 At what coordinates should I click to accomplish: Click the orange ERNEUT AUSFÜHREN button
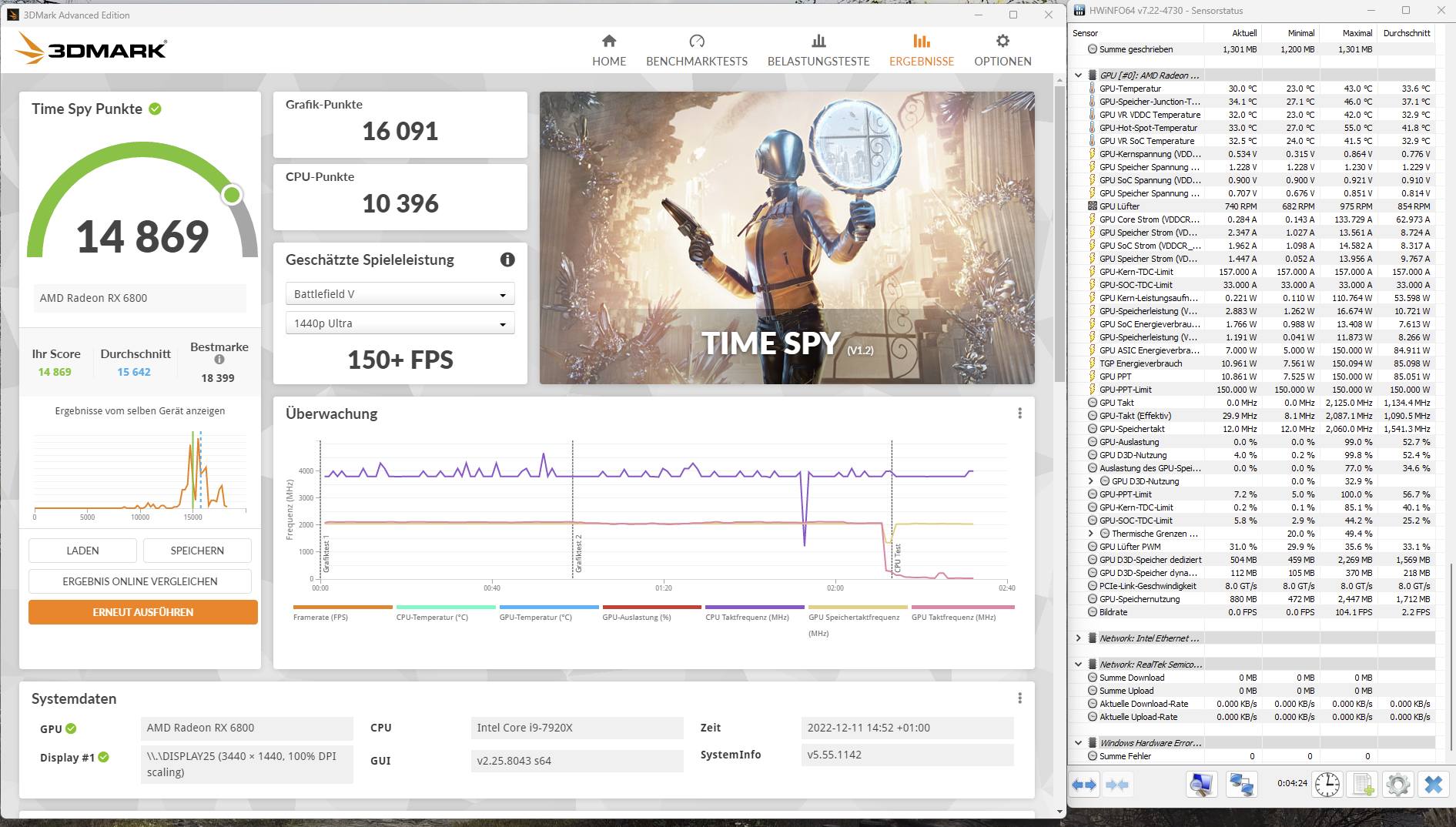click(143, 612)
